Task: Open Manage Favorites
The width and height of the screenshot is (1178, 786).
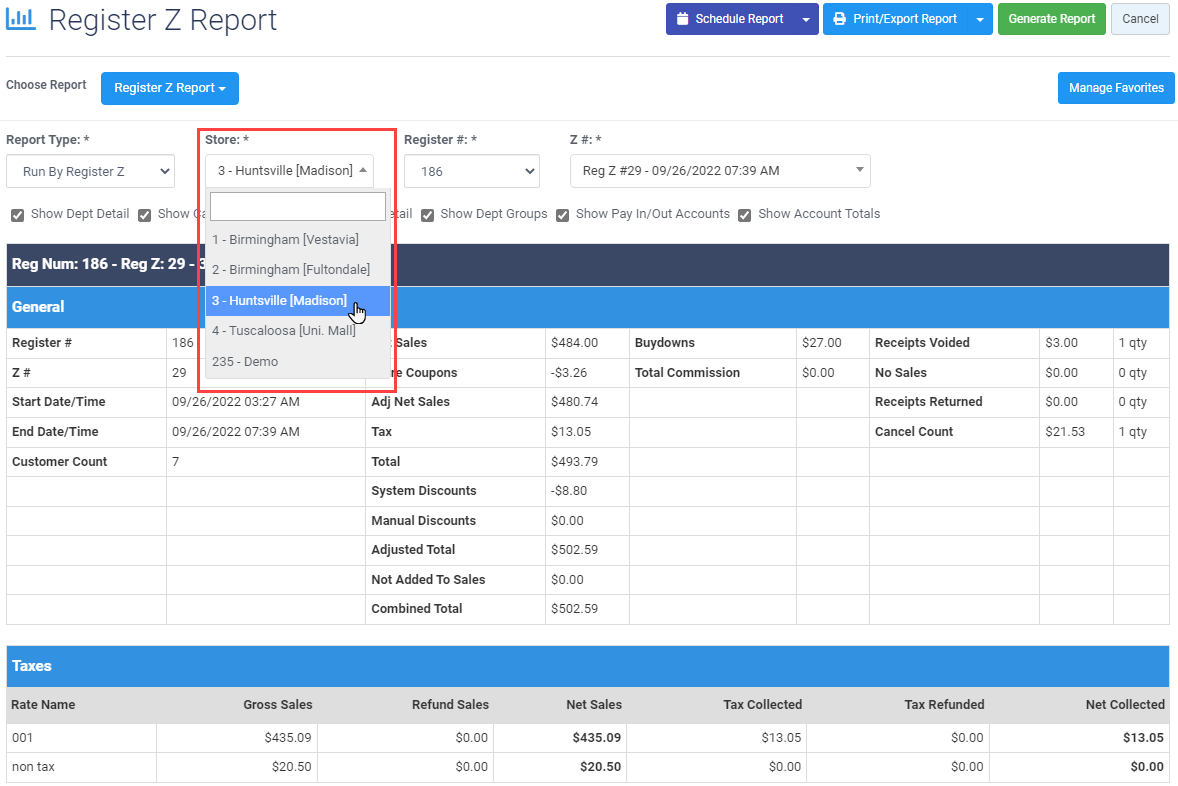Action: click(x=1116, y=88)
